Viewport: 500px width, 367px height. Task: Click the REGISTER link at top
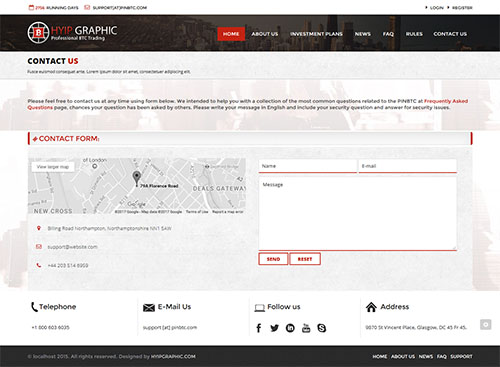[462, 8]
